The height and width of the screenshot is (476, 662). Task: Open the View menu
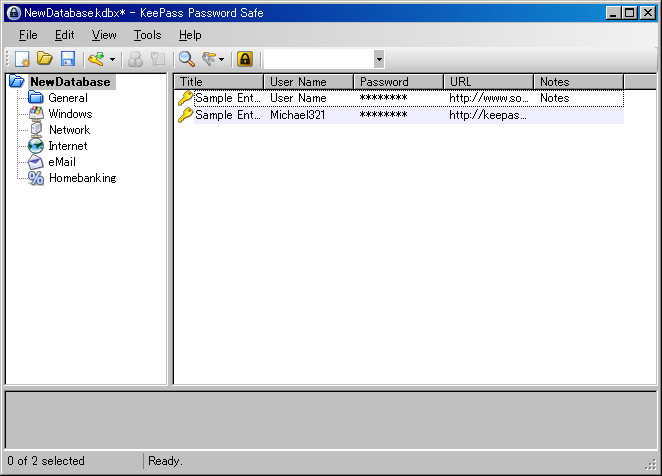[x=104, y=35]
